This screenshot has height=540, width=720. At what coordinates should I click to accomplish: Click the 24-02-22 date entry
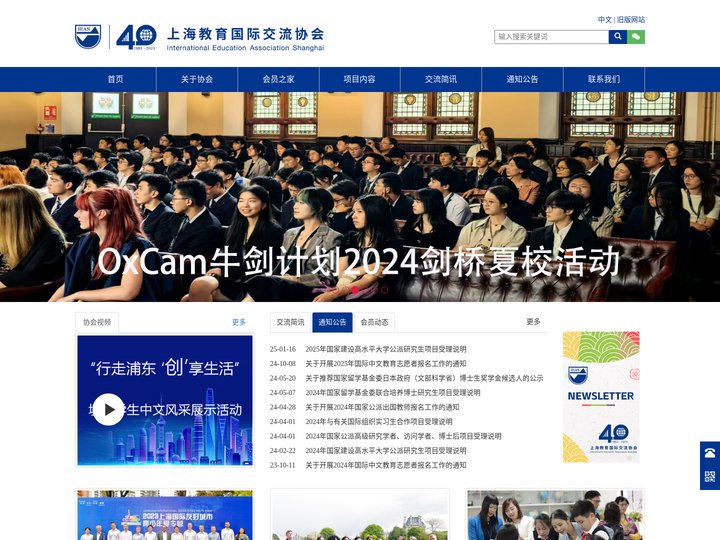(283, 451)
